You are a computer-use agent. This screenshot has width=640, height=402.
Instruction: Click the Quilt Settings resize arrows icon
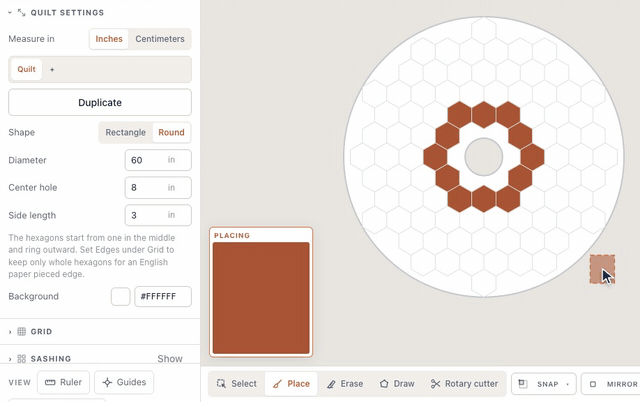[x=22, y=13]
